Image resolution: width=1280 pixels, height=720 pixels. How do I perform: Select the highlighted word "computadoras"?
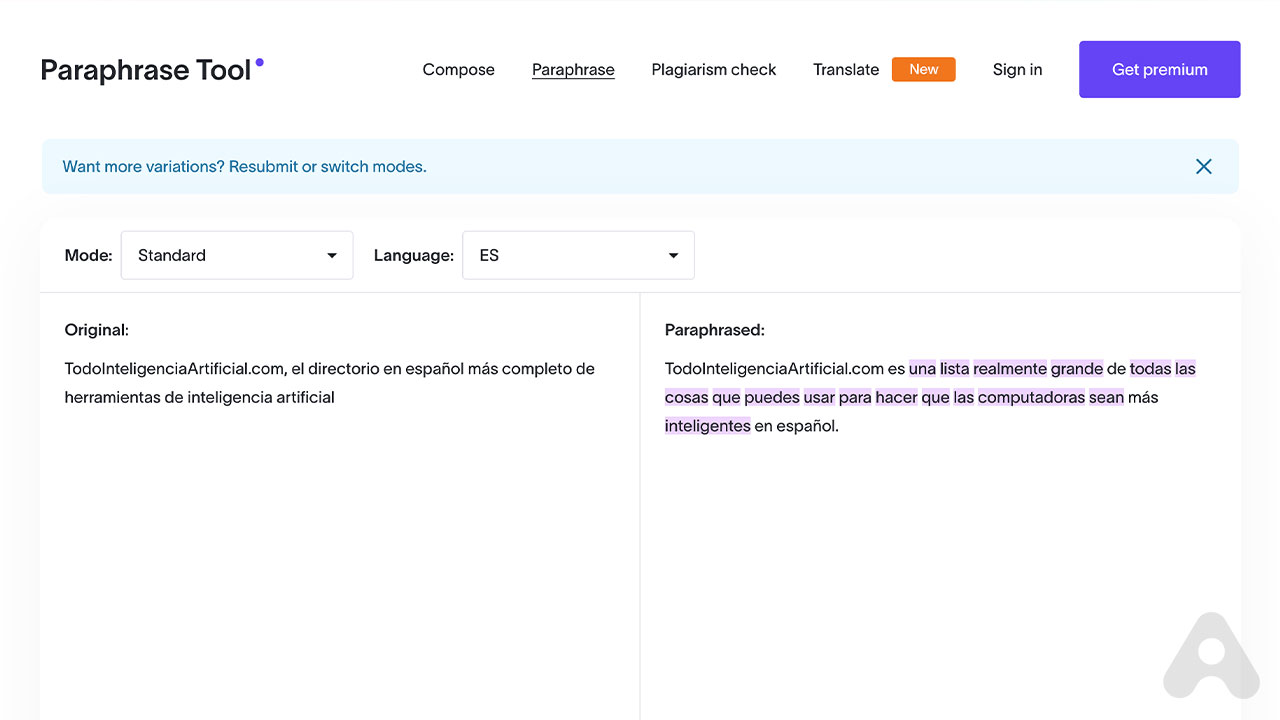pos(1031,397)
